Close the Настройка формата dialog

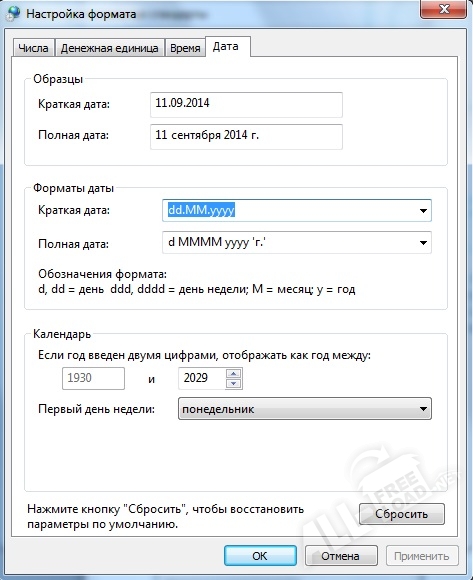pos(443,9)
